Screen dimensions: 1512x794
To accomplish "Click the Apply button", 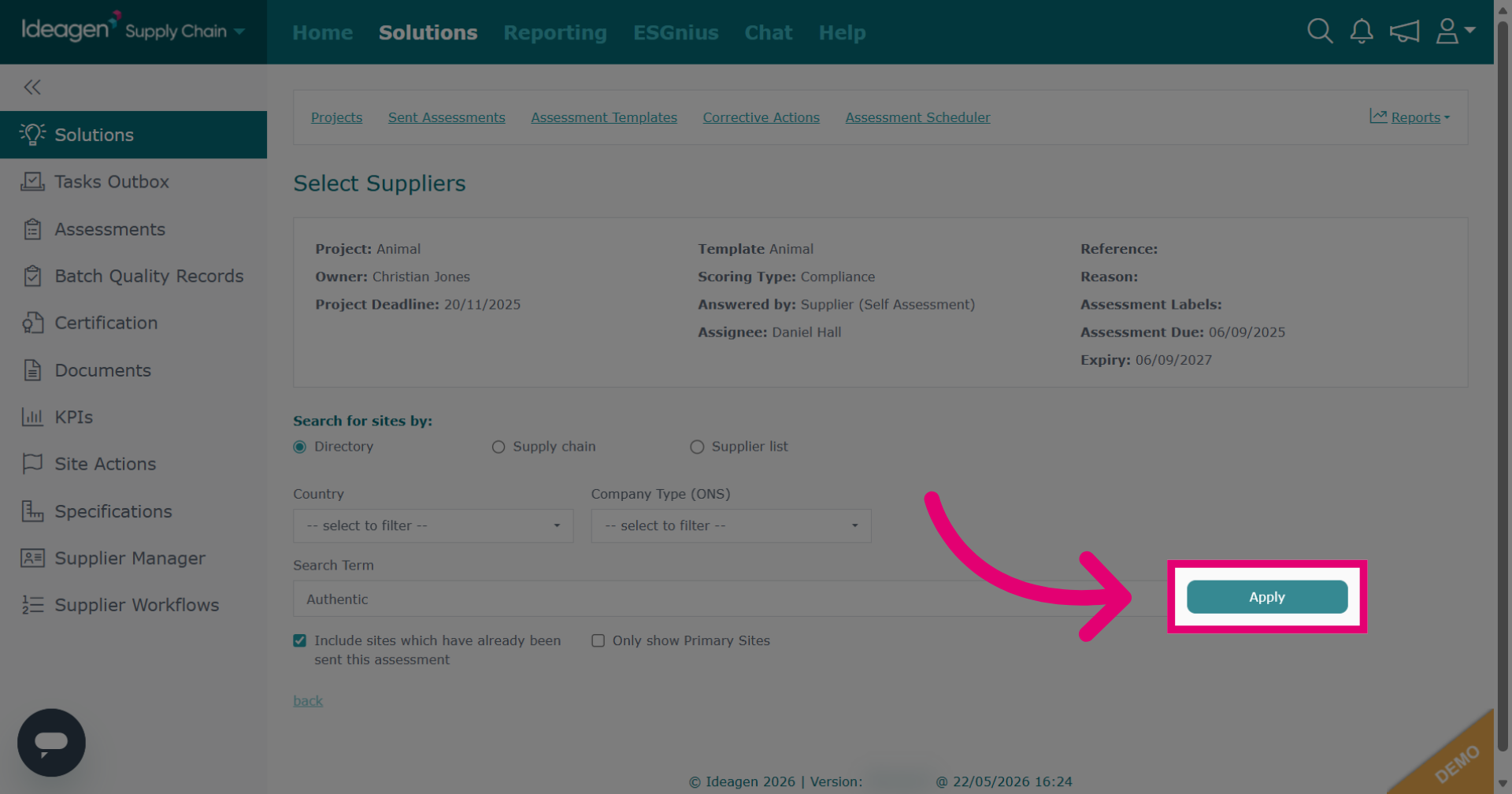I will coord(1267,597).
